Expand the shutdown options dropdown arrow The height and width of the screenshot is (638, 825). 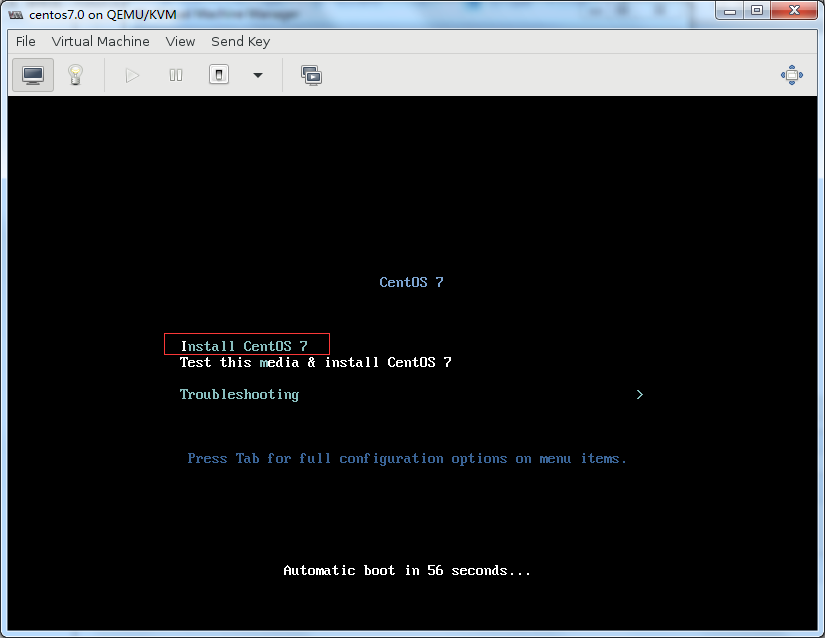click(x=258, y=75)
